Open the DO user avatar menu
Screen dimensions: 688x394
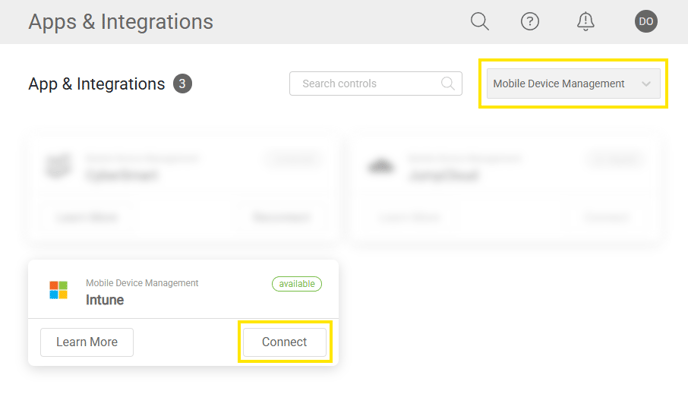646,21
